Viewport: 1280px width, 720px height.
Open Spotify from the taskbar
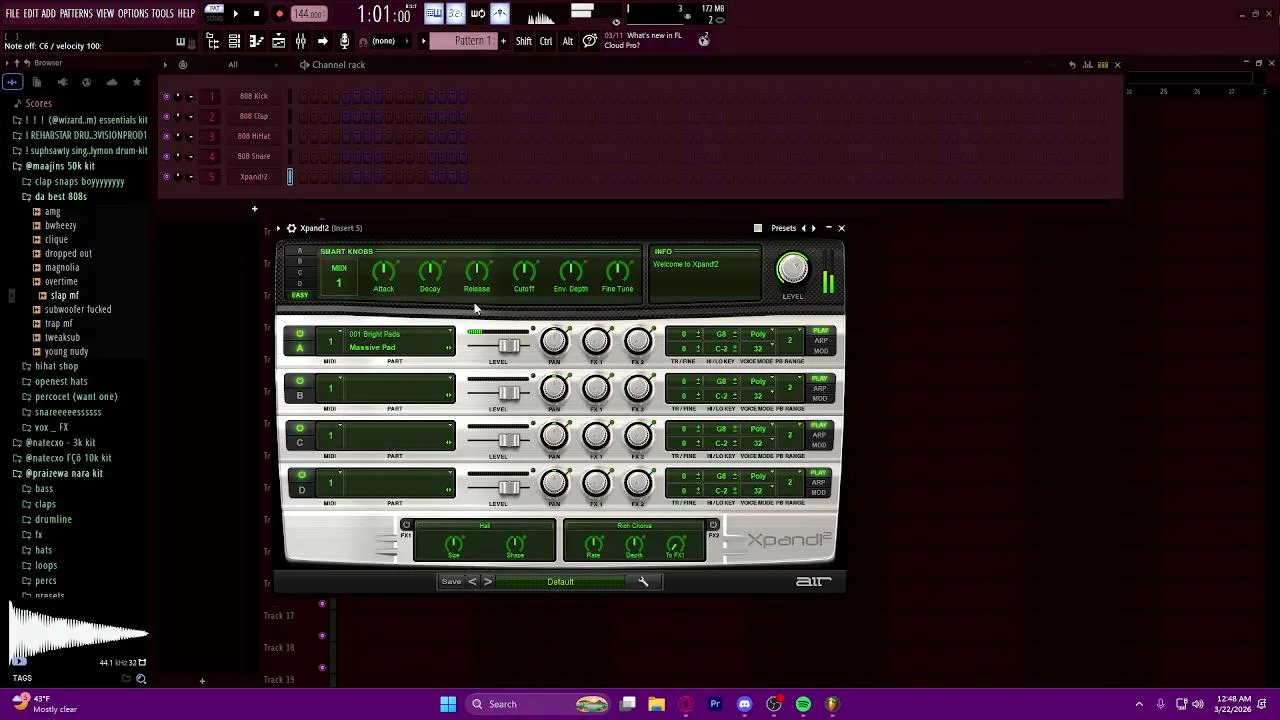point(803,704)
